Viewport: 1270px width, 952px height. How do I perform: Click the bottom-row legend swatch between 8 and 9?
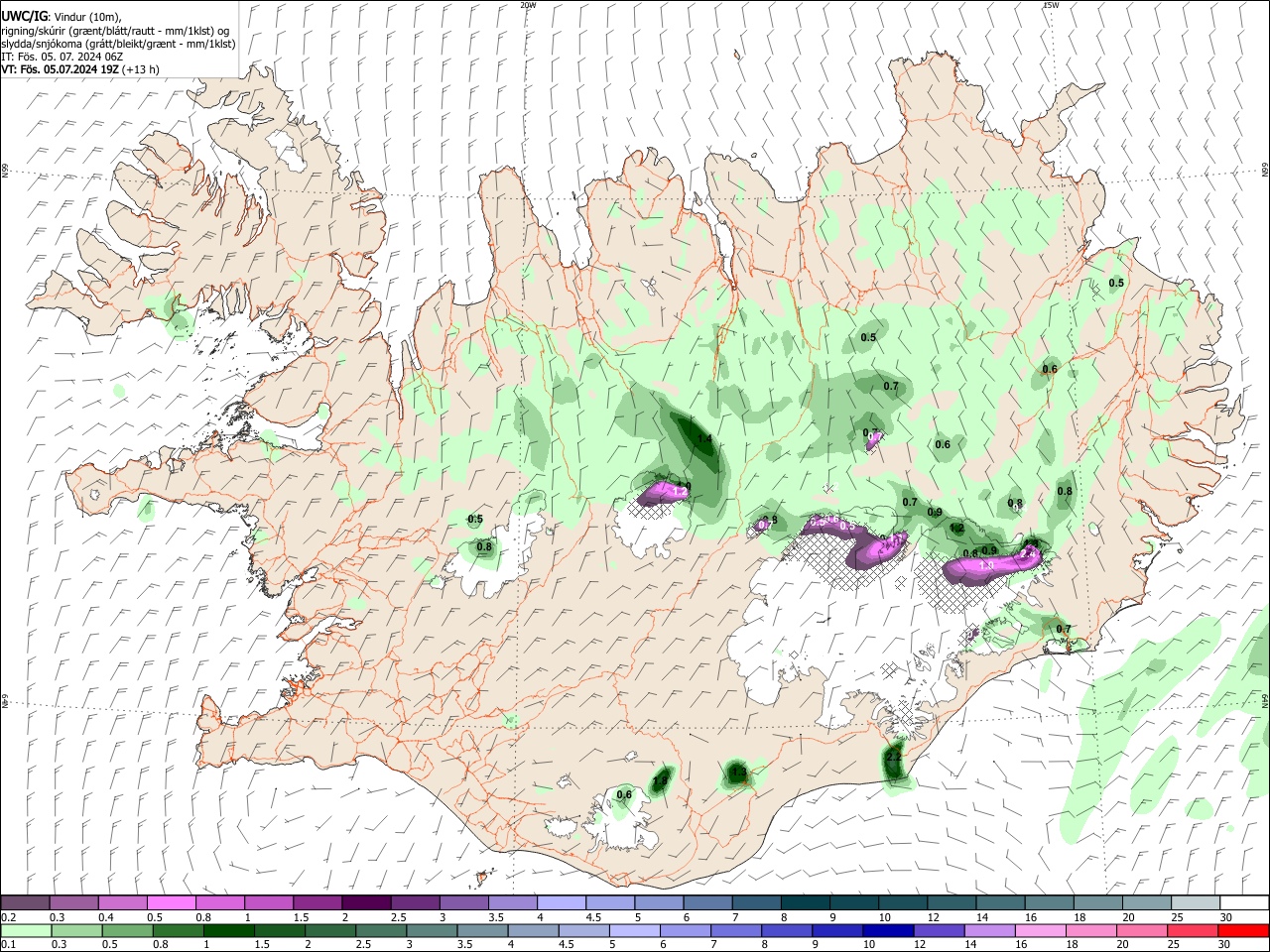tap(786, 930)
